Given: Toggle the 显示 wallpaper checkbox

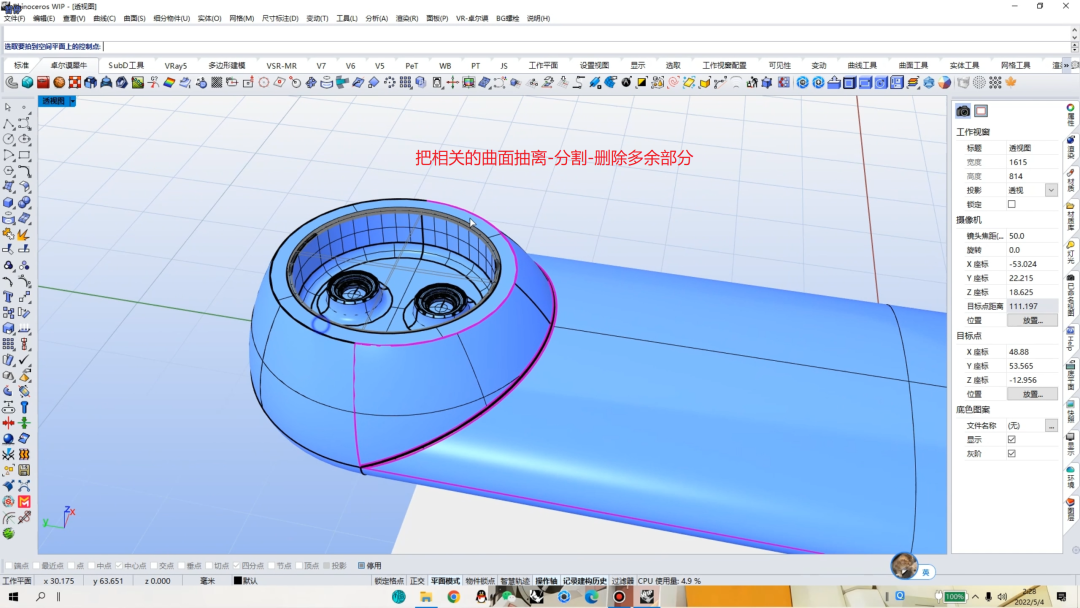Looking at the screenshot, I should (1011, 439).
